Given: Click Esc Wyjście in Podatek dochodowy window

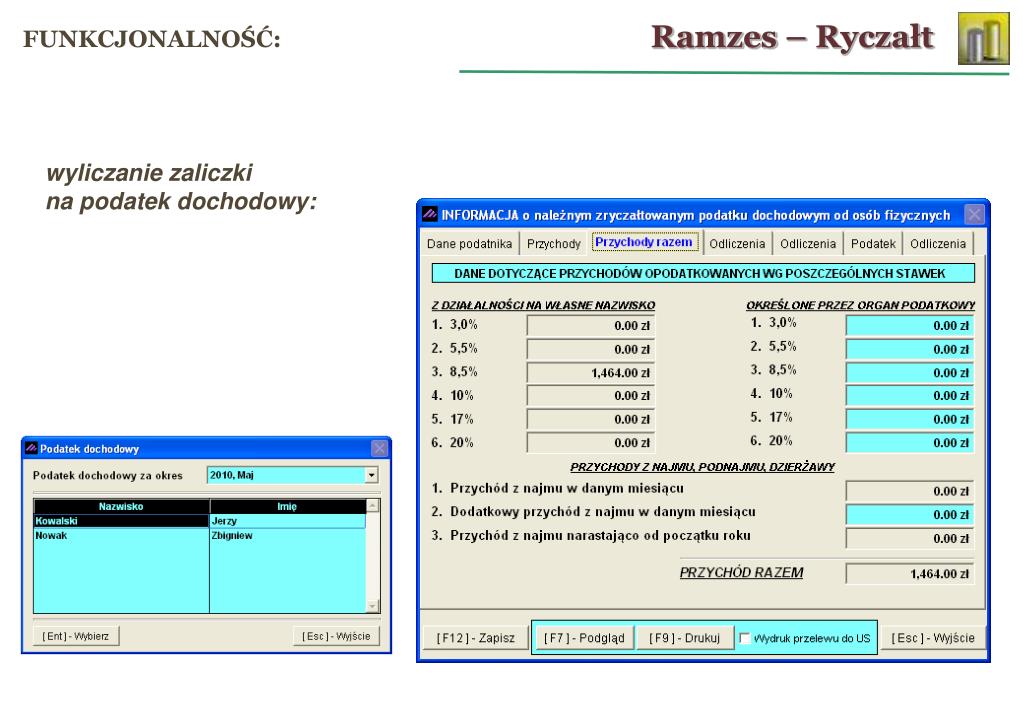Looking at the screenshot, I should [336, 636].
